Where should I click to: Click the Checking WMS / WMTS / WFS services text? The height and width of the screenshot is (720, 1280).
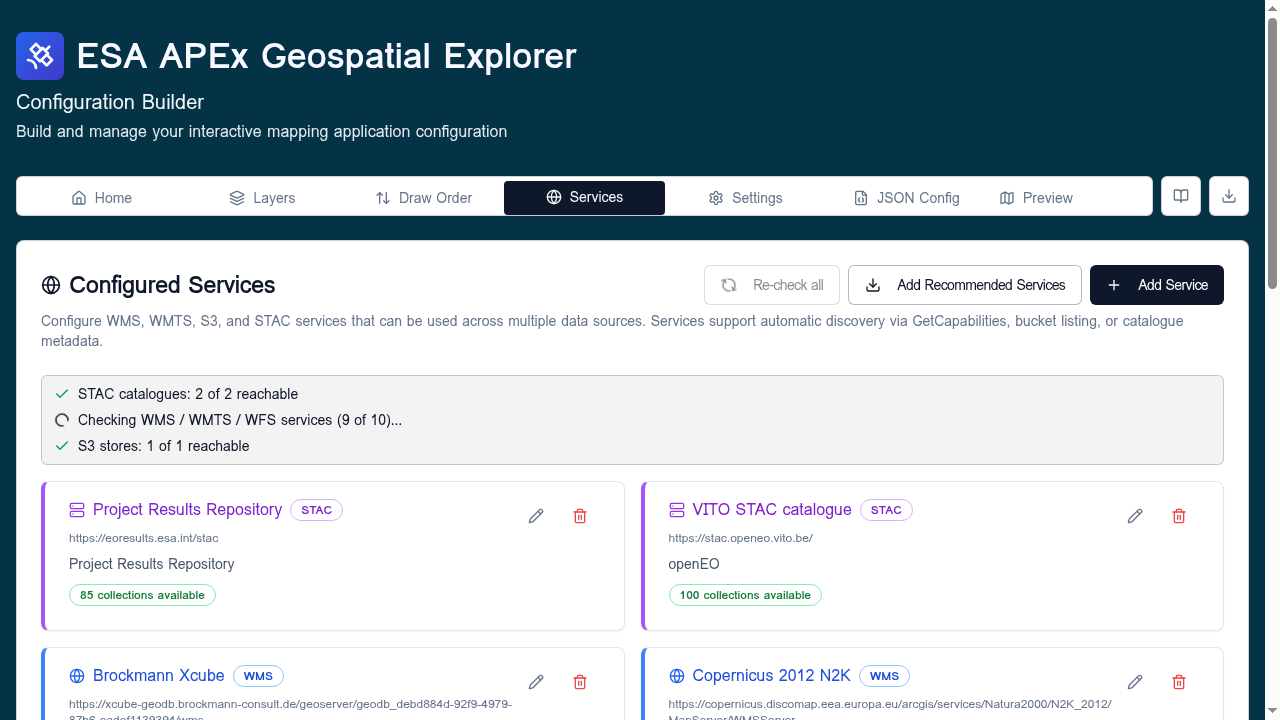(x=240, y=420)
